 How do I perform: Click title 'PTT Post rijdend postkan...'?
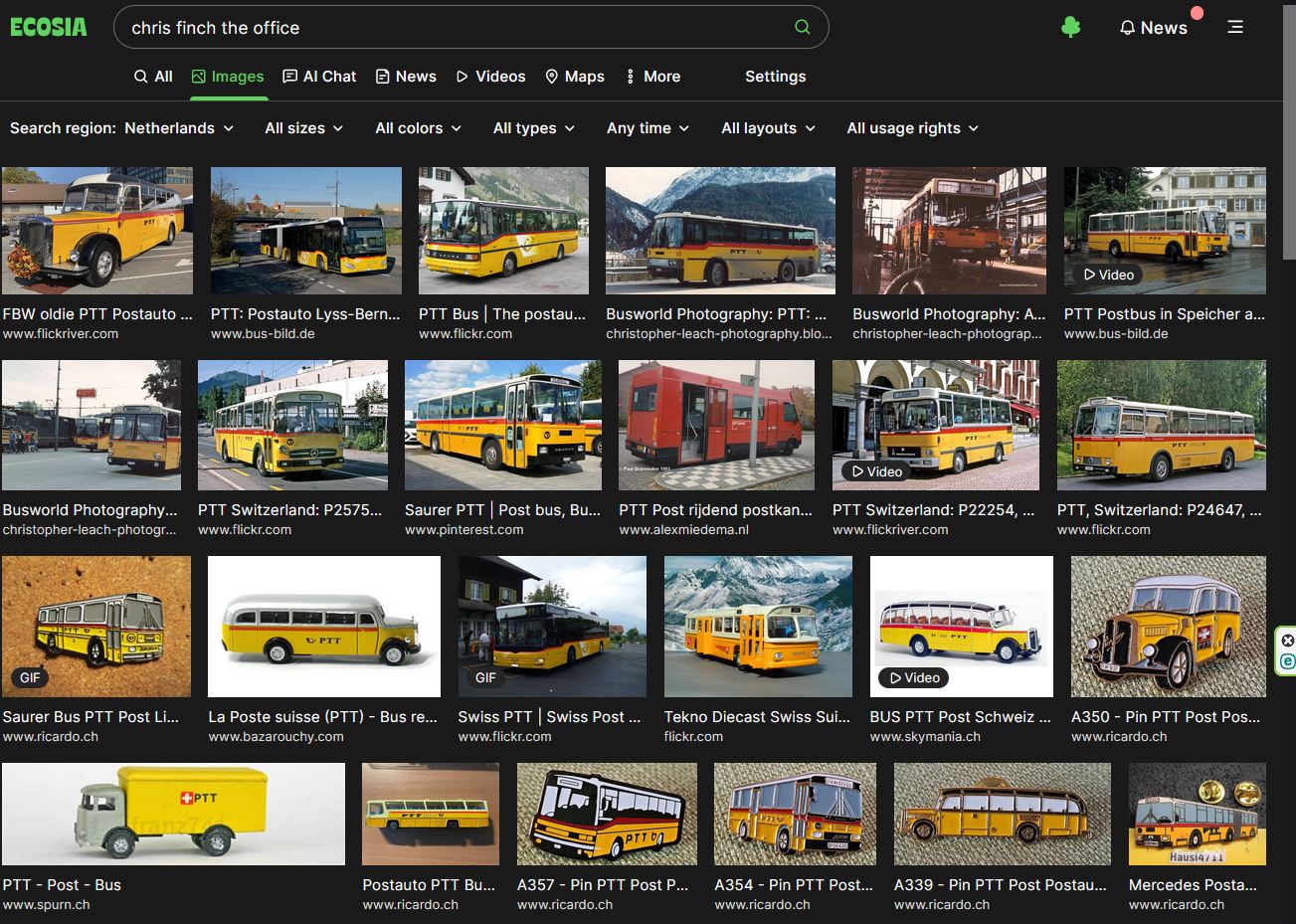716,509
